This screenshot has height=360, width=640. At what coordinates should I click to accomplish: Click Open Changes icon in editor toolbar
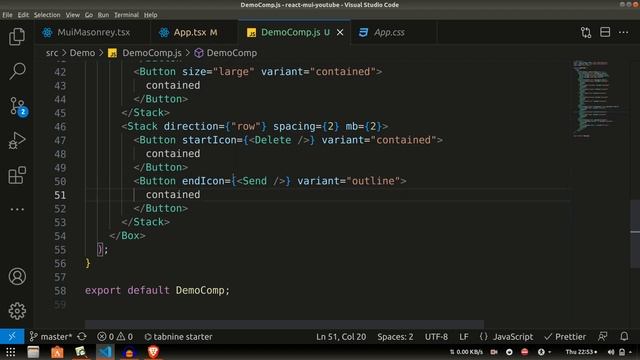click(x=586, y=32)
